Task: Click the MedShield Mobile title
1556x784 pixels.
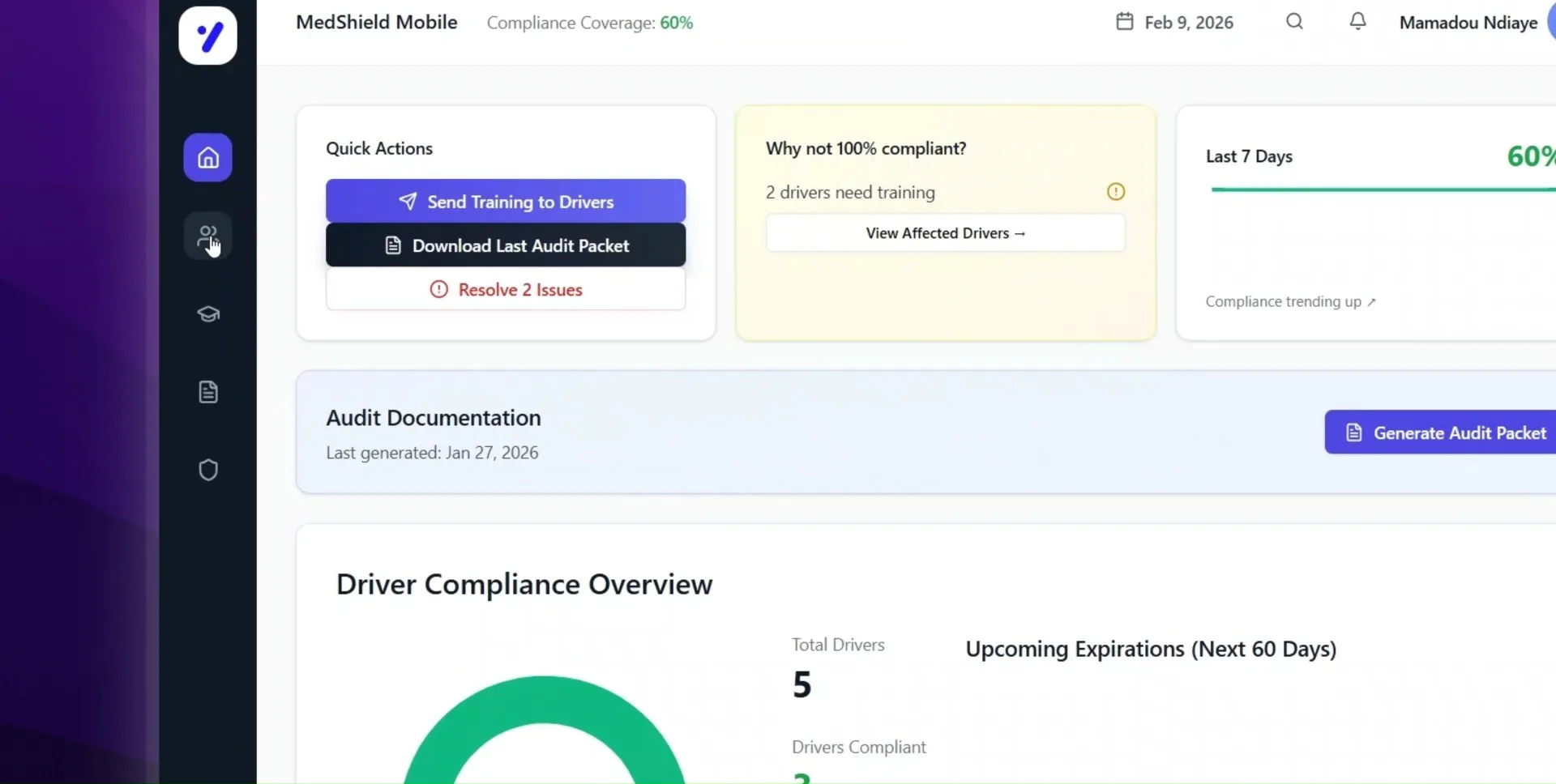Action: (377, 22)
